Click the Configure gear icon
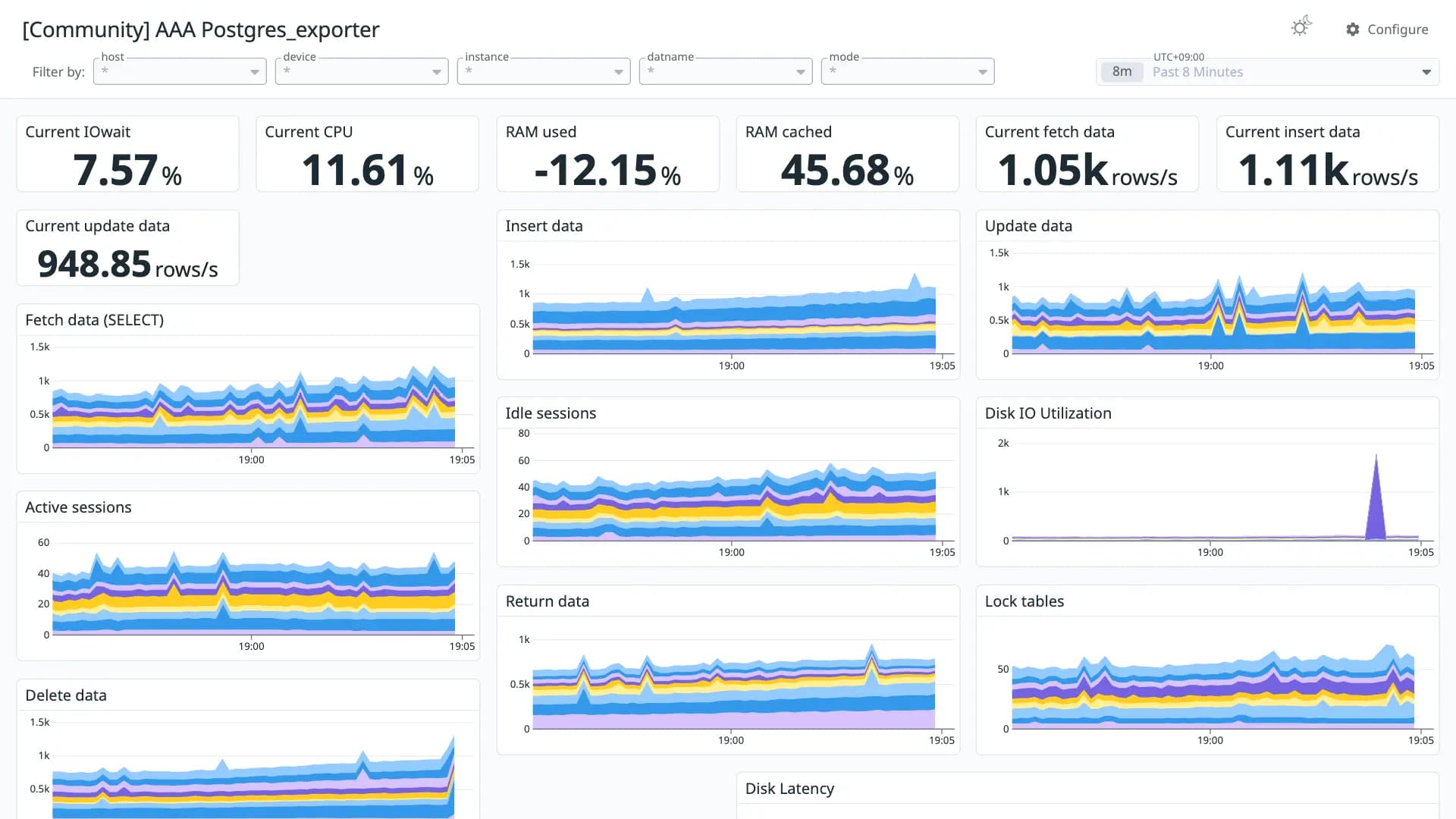The height and width of the screenshot is (819, 1456). click(1353, 29)
